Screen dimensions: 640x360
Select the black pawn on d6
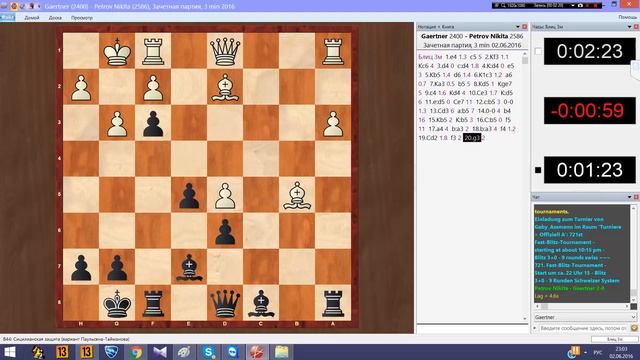[x=225, y=231]
